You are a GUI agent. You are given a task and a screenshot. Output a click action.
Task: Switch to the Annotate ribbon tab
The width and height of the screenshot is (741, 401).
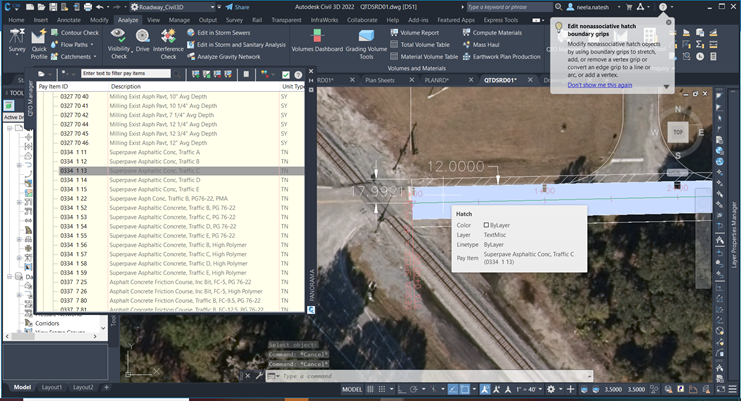coord(69,20)
